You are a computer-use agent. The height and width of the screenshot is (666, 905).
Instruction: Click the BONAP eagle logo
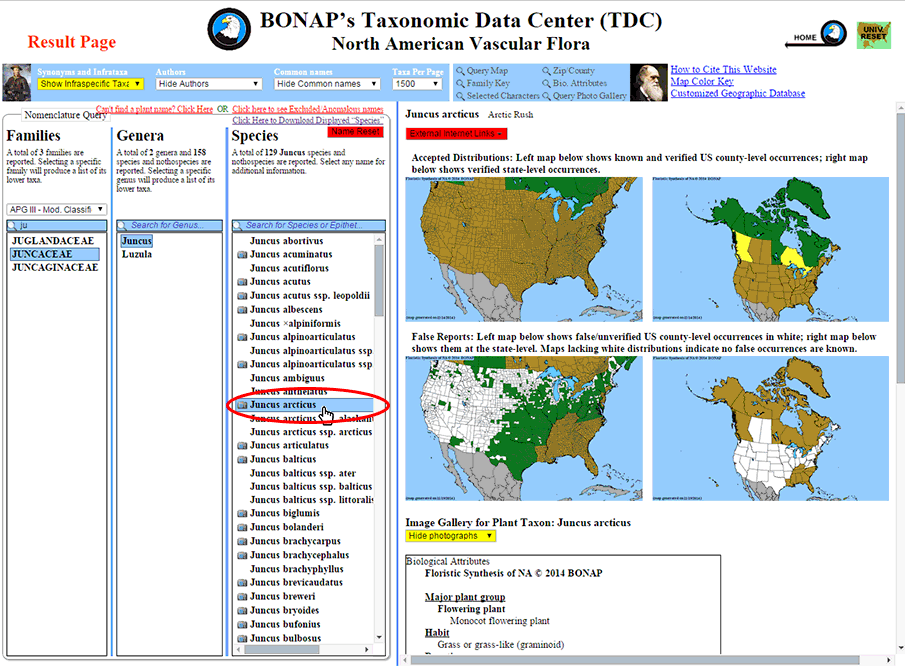point(229,29)
